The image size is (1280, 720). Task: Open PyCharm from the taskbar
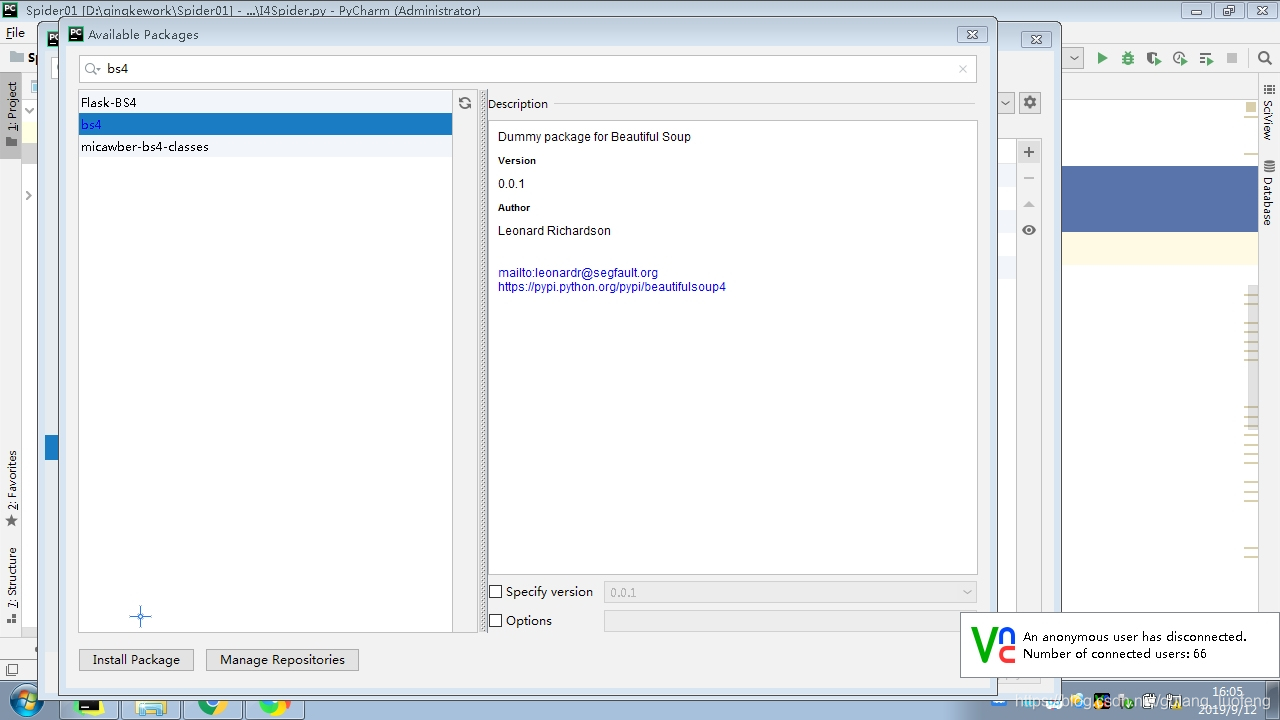pos(90,706)
